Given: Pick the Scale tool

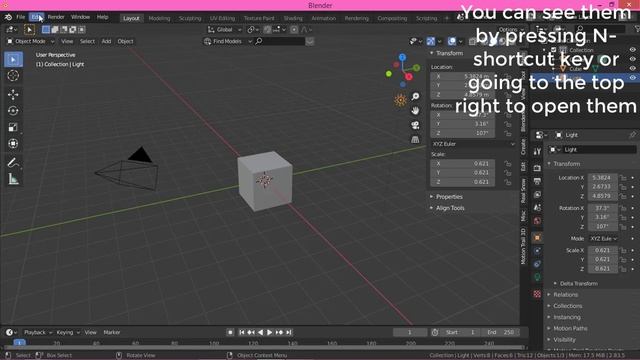Looking at the screenshot, I should pyautogui.click(x=13, y=127).
